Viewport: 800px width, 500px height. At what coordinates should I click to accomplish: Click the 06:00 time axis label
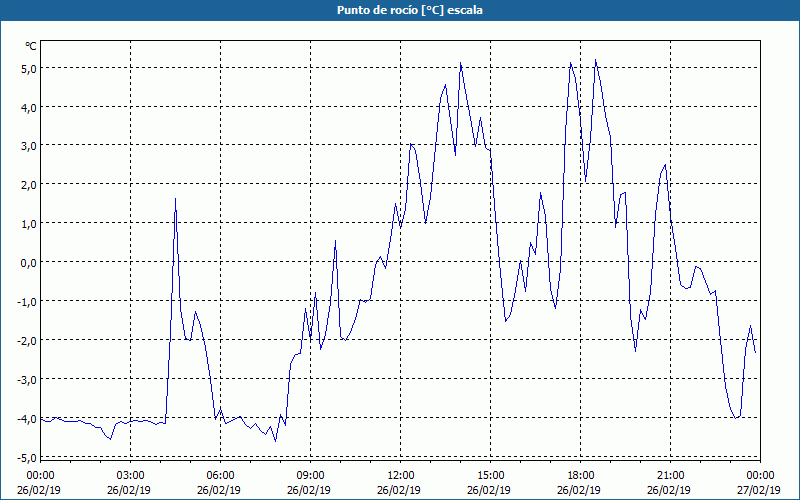pyautogui.click(x=220, y=476)
